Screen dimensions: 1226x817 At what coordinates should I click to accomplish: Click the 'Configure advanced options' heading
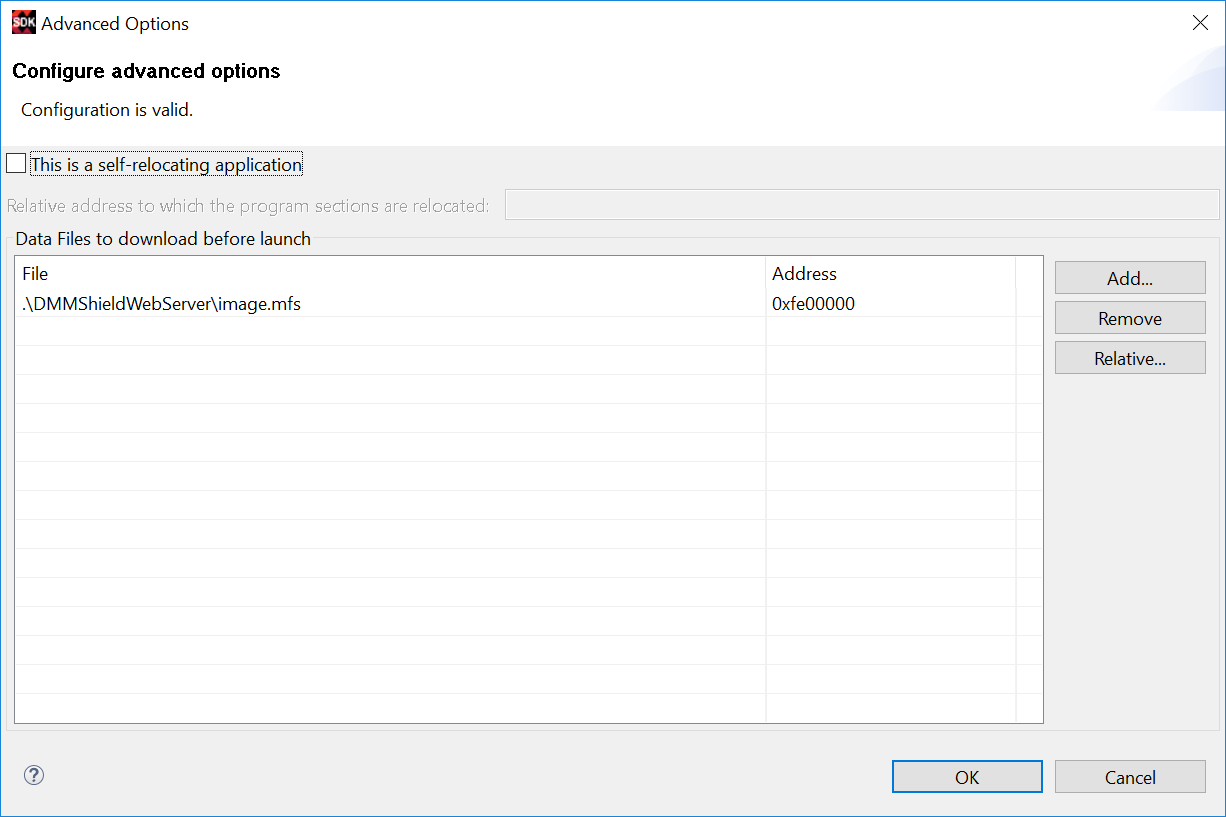point(146,71)
